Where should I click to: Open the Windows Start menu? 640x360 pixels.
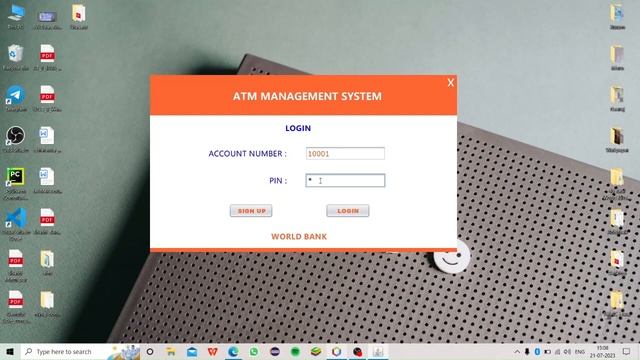[x=10, y=351]
